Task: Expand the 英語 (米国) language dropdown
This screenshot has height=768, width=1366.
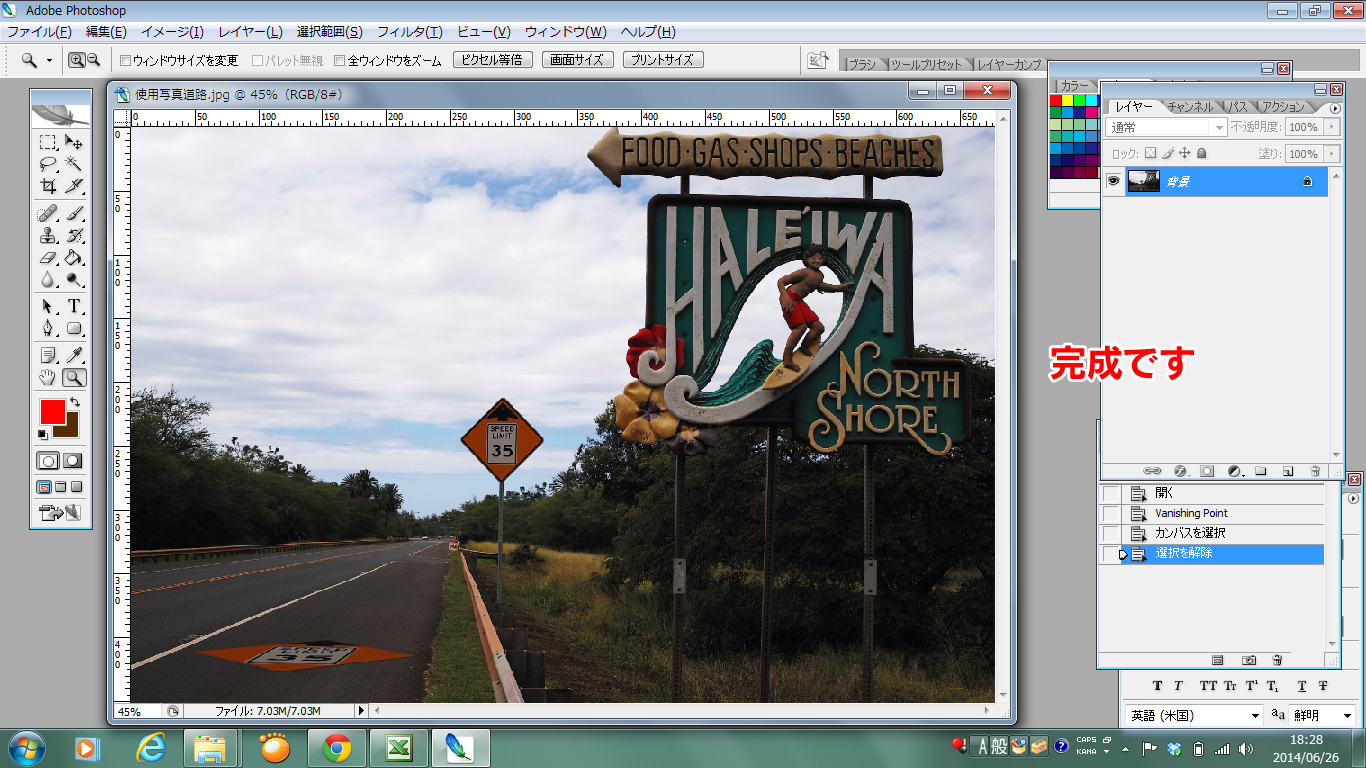Action: pyautogui.click(x=1194, y=715)
